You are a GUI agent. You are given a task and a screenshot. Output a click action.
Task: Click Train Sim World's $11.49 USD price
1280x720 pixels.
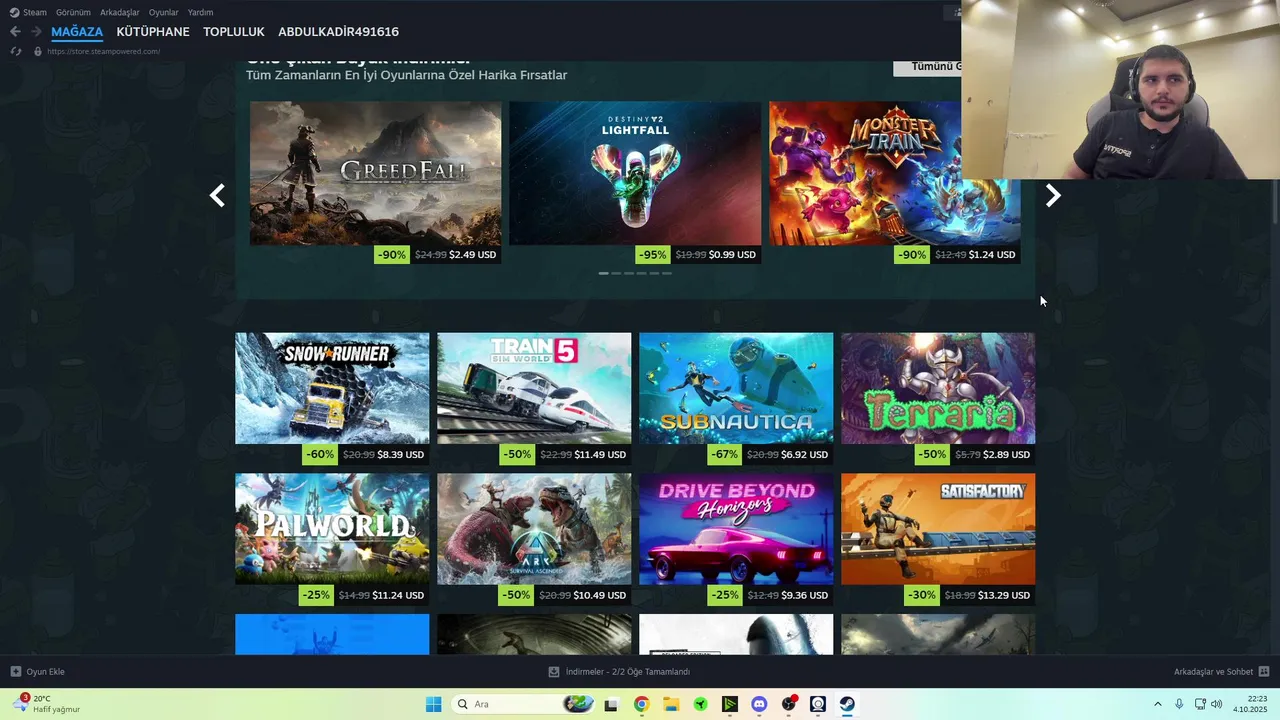[600, 455]
